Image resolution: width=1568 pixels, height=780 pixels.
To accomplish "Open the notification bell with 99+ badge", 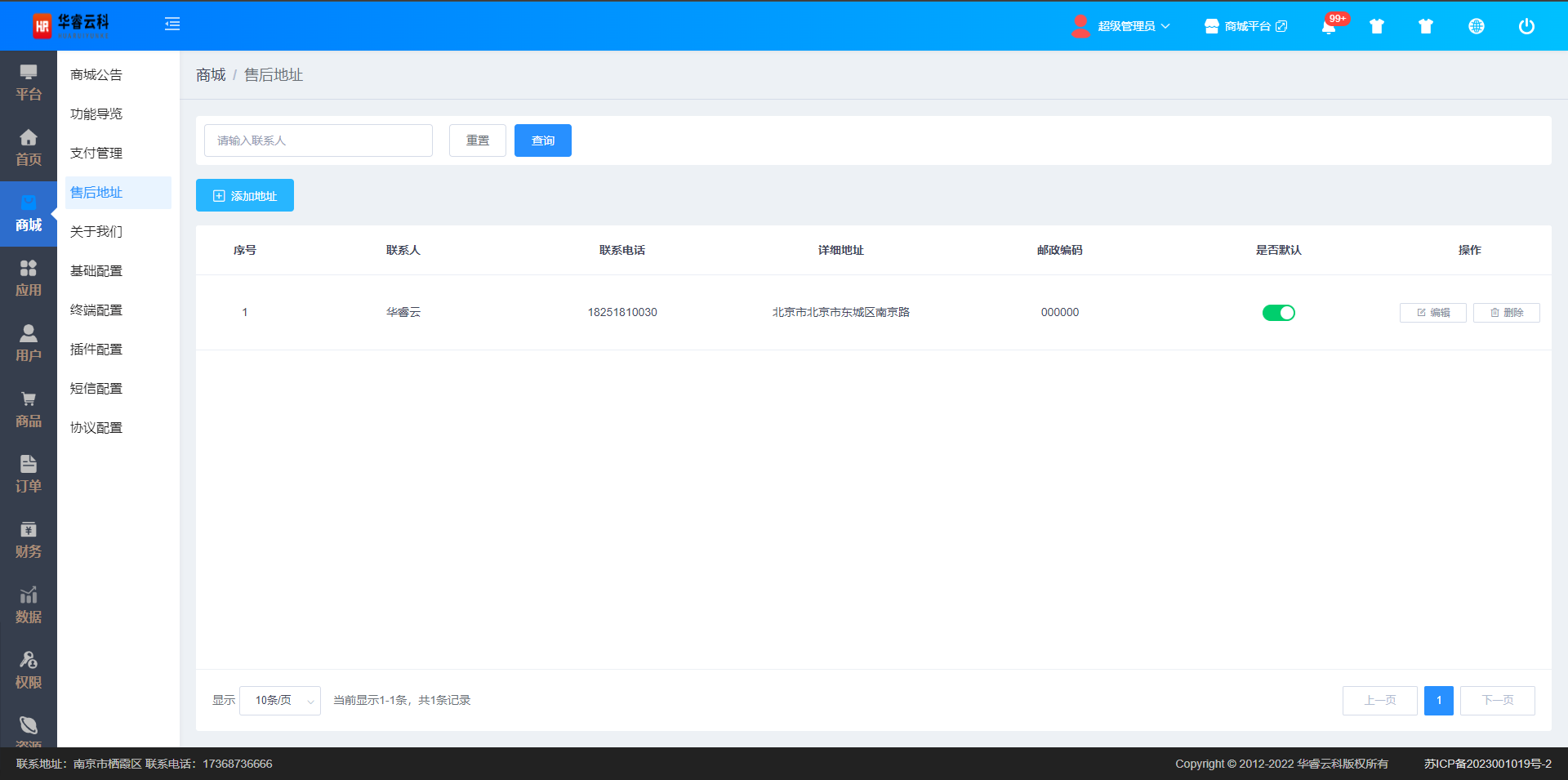I will pyautogui.click(x=1329, y=27).
